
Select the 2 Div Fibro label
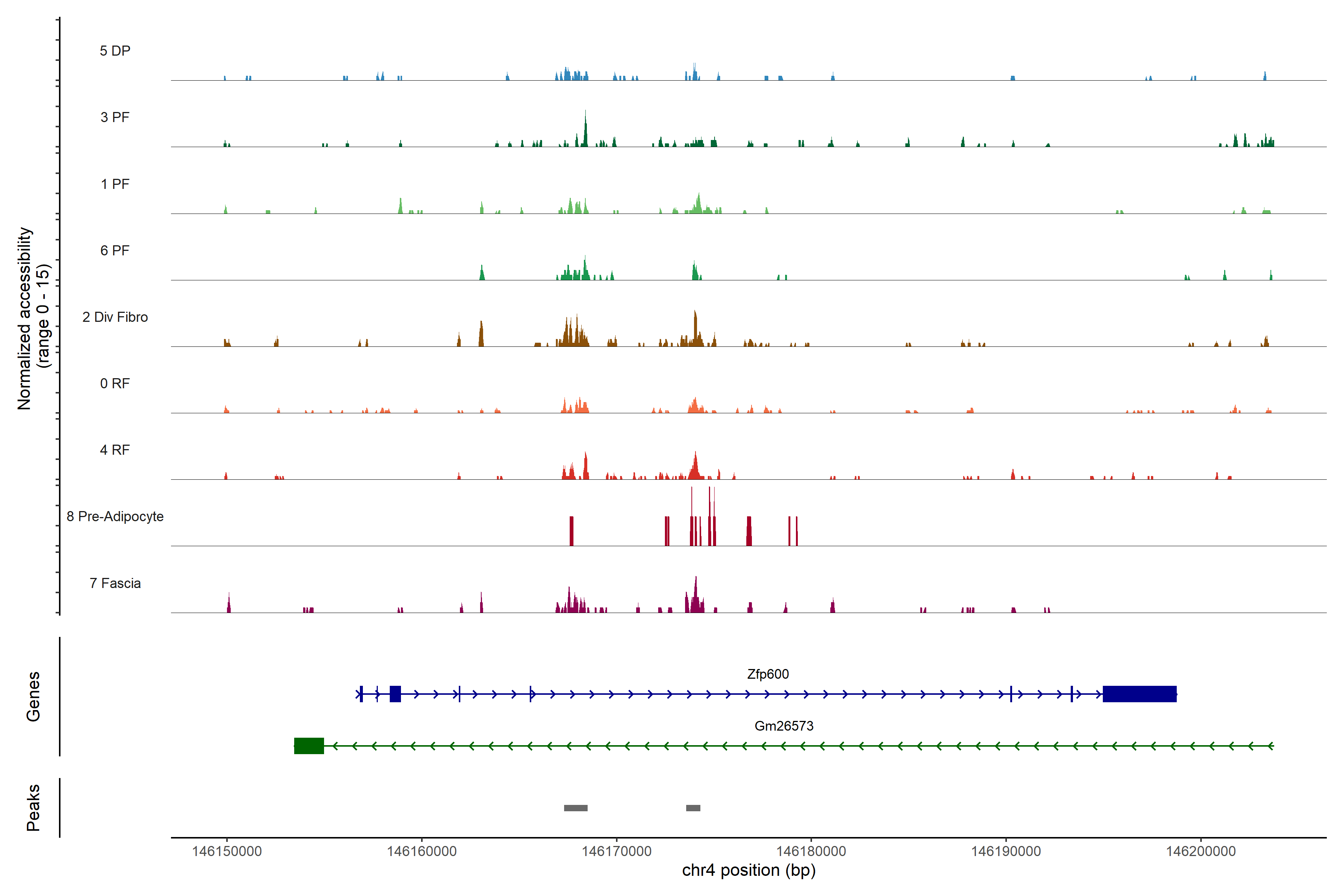pyautogui.click(x=115, y=317)
